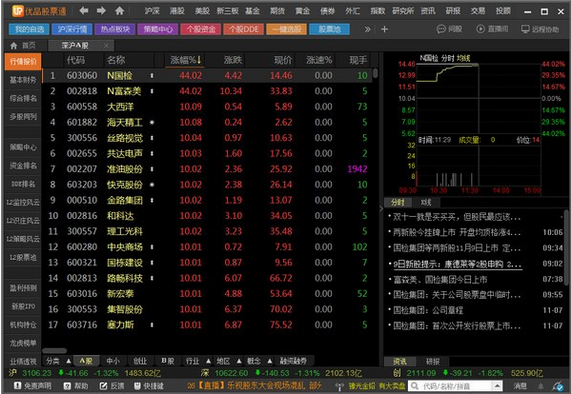Click the network status icon at bottom right
571x394 pixels.
pyautogui.click(x=557, y=386)
